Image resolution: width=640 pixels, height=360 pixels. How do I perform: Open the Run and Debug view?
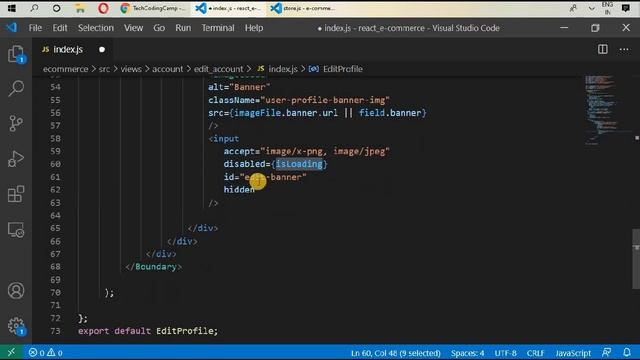click(x=16, y=159)
